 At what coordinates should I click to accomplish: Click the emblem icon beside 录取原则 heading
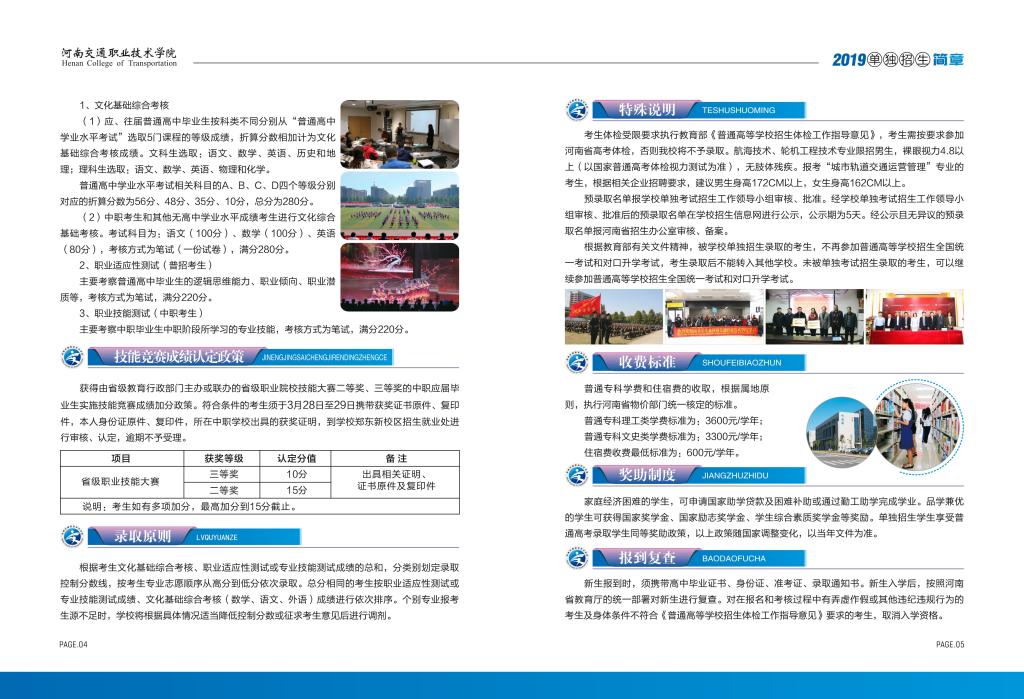[x=74, y=537]
